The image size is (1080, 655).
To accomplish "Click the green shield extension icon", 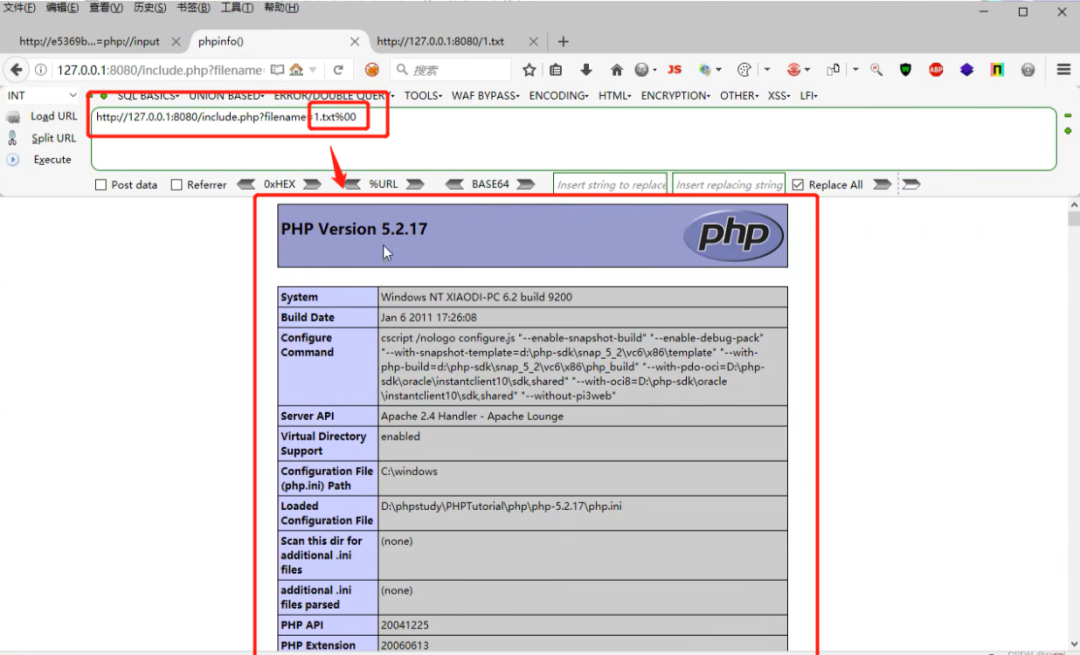I will click(905, 70).
